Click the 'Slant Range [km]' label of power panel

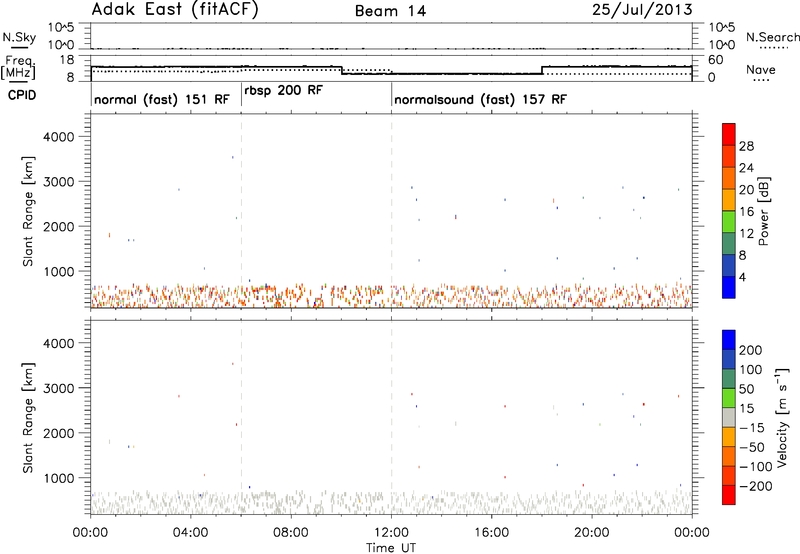pos(28,211)
